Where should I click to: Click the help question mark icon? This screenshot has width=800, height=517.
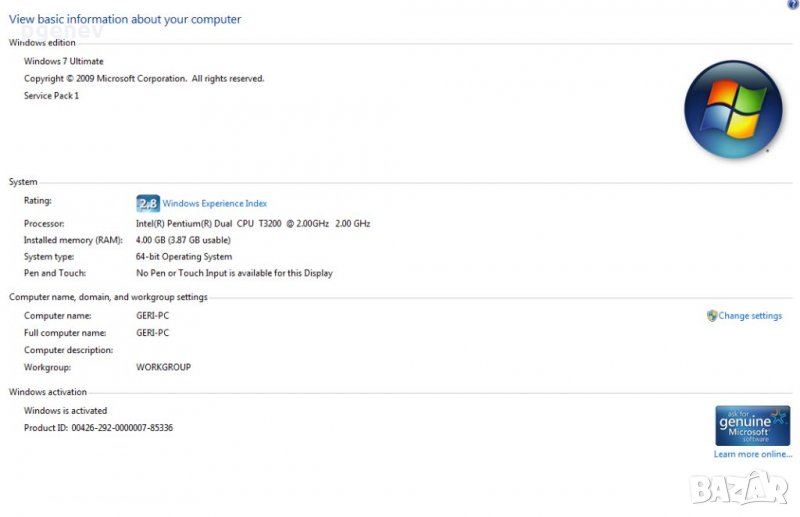[x=793, y=5]
